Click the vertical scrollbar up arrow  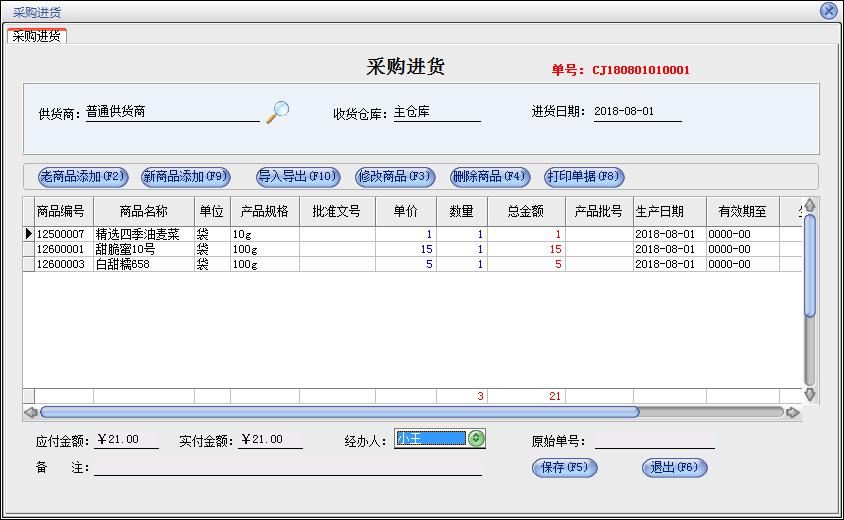(810, 205)
